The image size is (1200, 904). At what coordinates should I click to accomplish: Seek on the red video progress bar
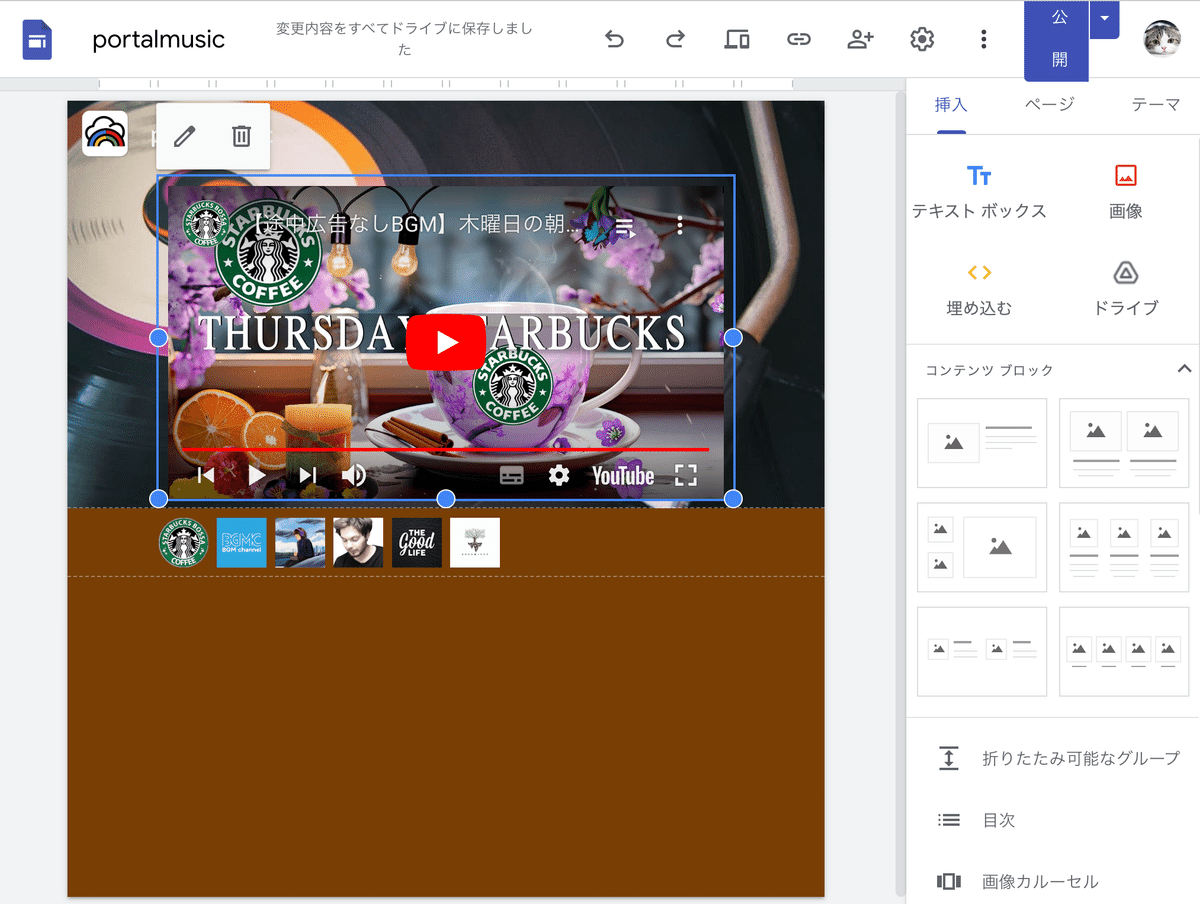[446, 450]
